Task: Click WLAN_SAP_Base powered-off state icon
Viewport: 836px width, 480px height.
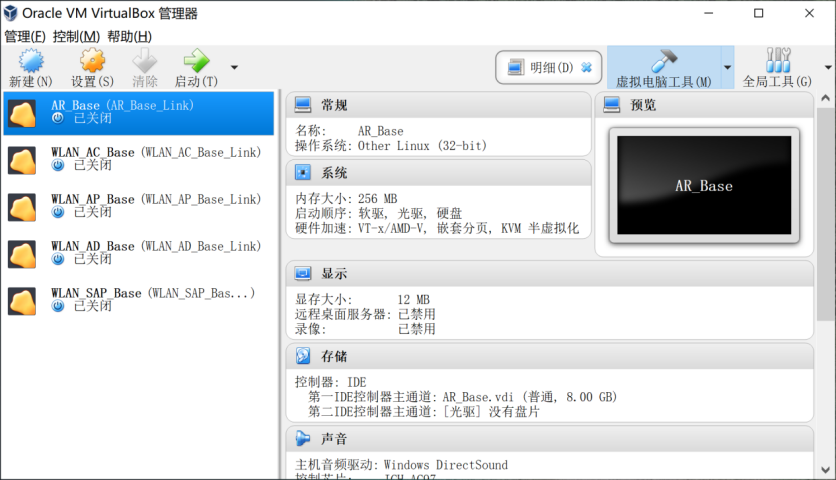Action: click(58, 306)
